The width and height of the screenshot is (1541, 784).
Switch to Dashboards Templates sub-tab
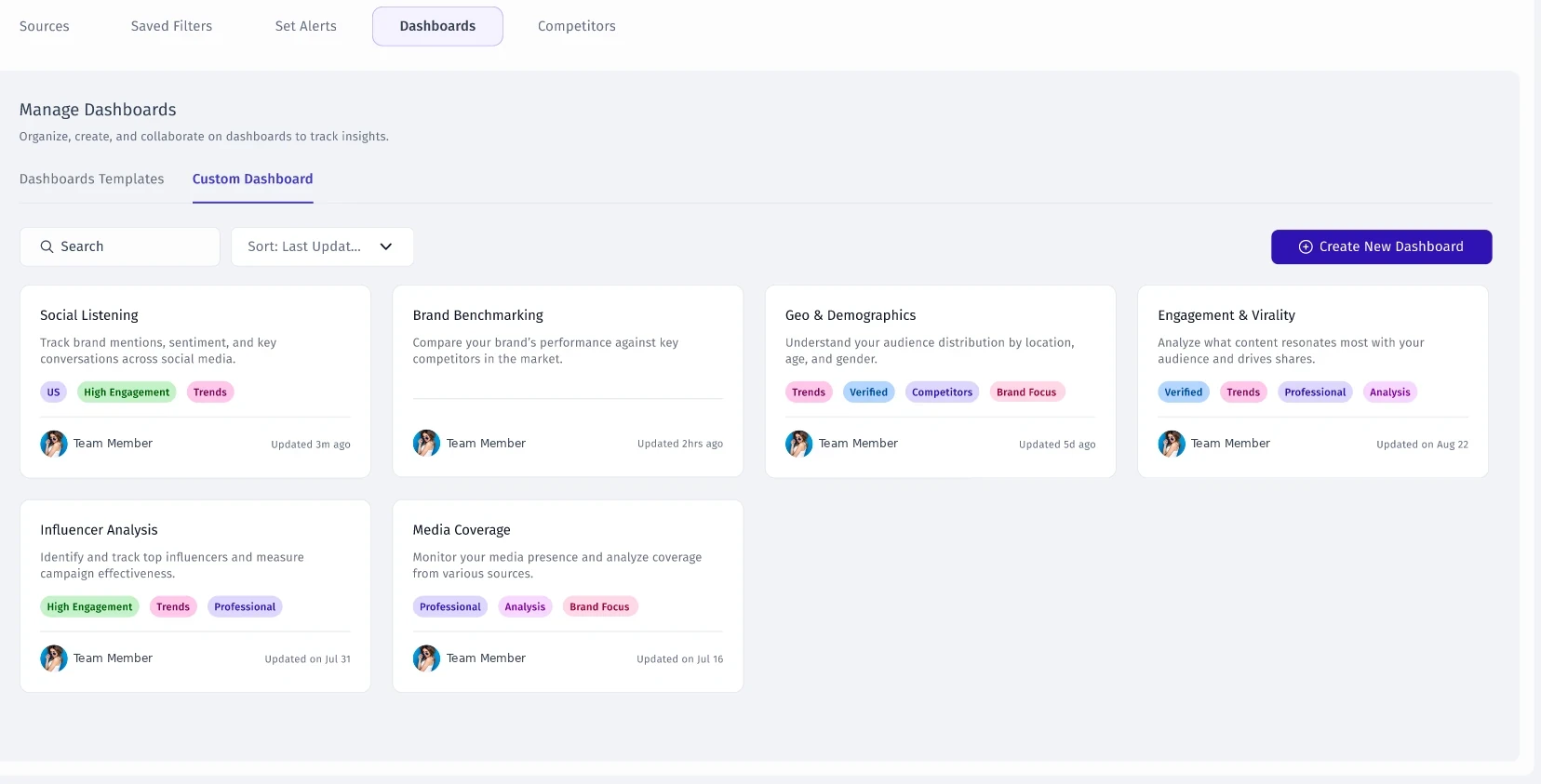point(91,179)
